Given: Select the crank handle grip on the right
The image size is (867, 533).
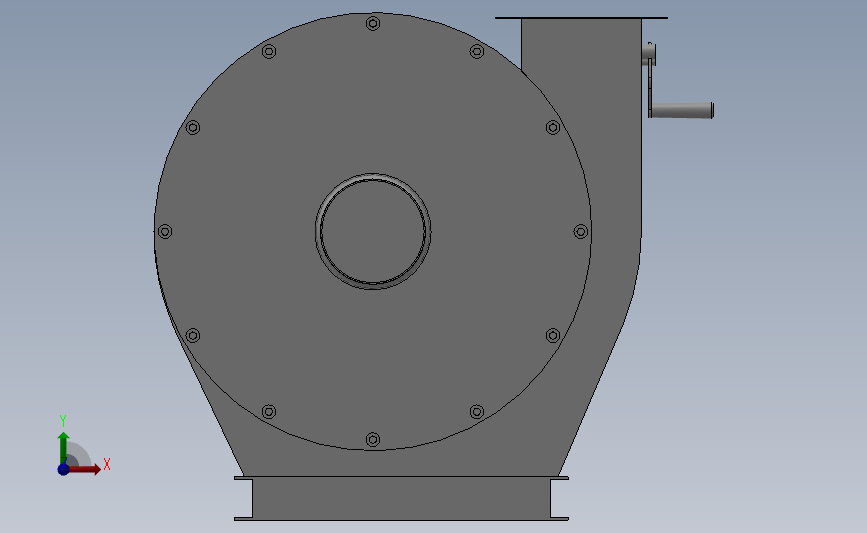Looking at the screenshot, I should (682, 110).
